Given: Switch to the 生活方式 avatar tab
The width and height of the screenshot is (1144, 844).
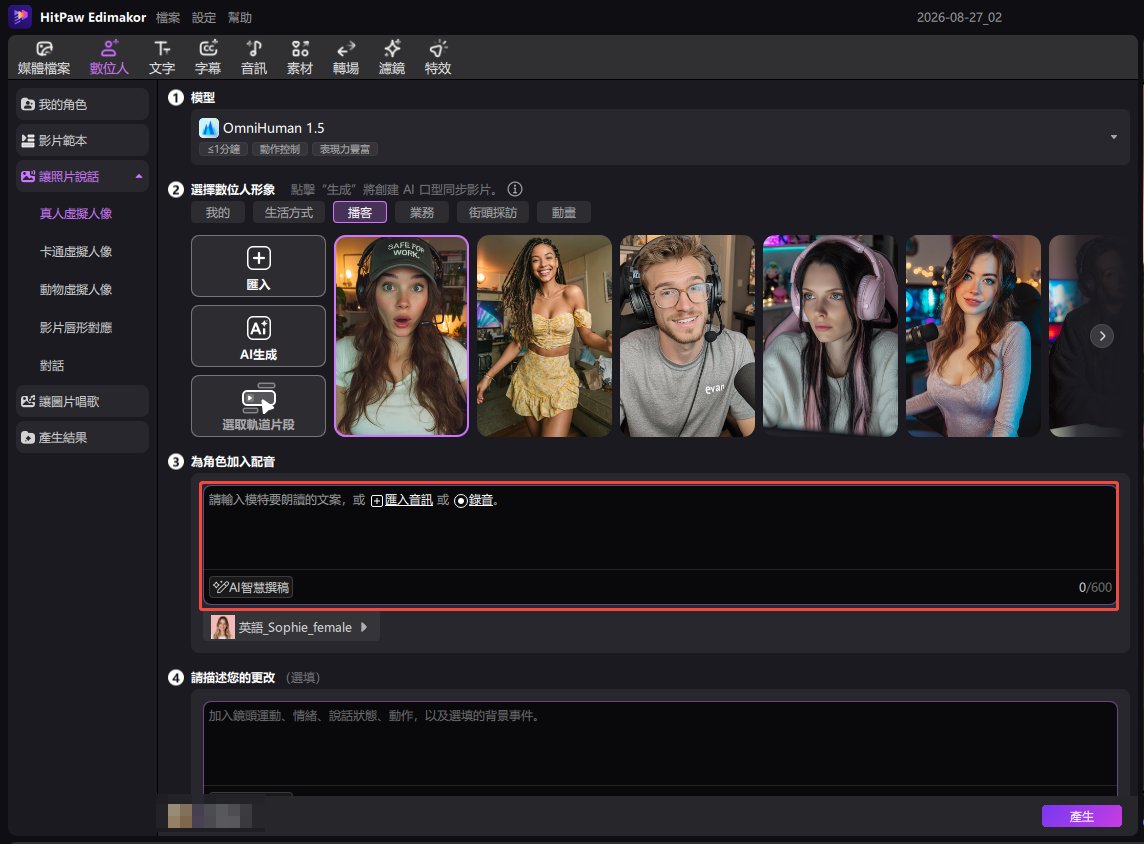Looking at the screenshot, I should (x=288, y=212).
